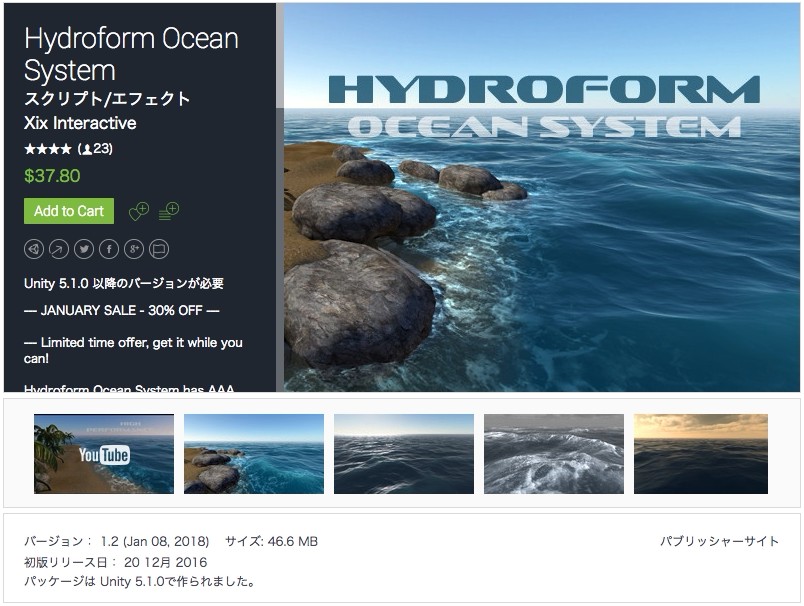
Task: Click the 'サイズ: 46.6 MB' text
Action: tap(271, 541)
